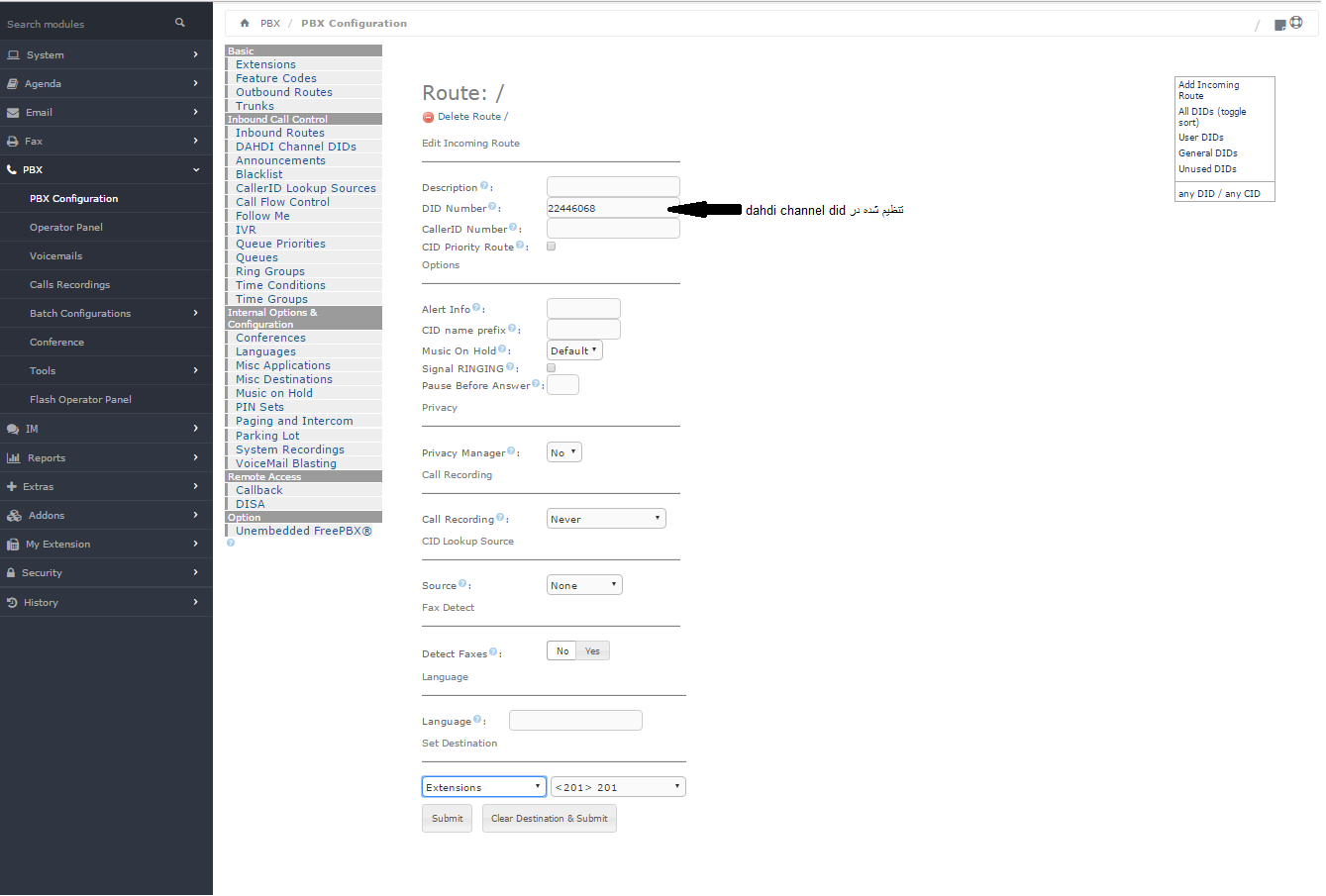This screenshot has height=896, width=1326.
Task: Set Detect Faxes to No
Action: click(562, 650)
